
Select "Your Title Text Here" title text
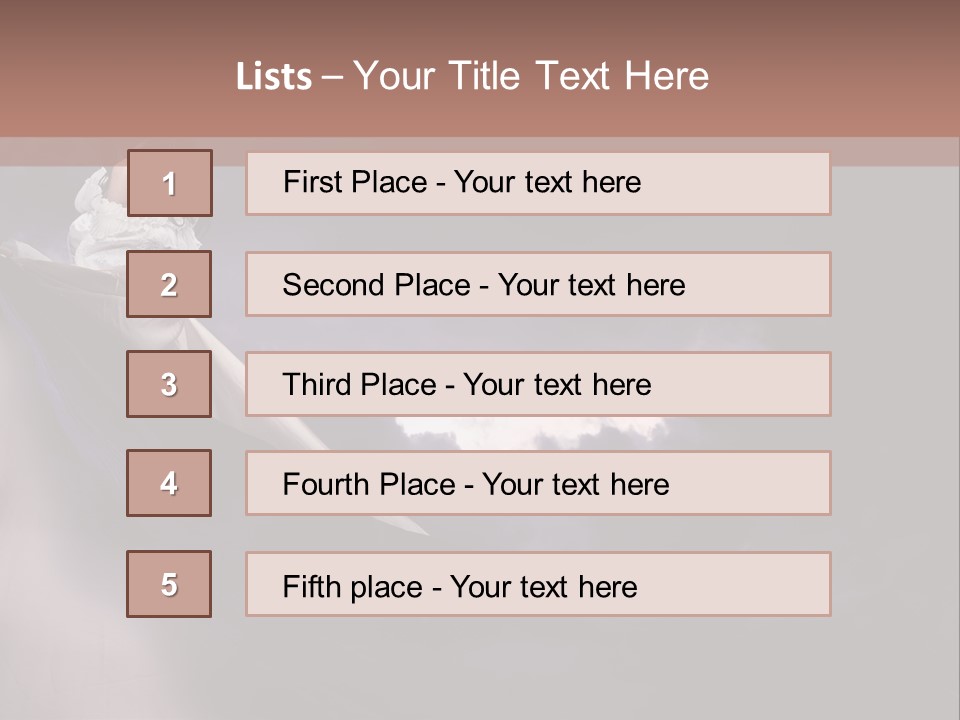(531, 77)
